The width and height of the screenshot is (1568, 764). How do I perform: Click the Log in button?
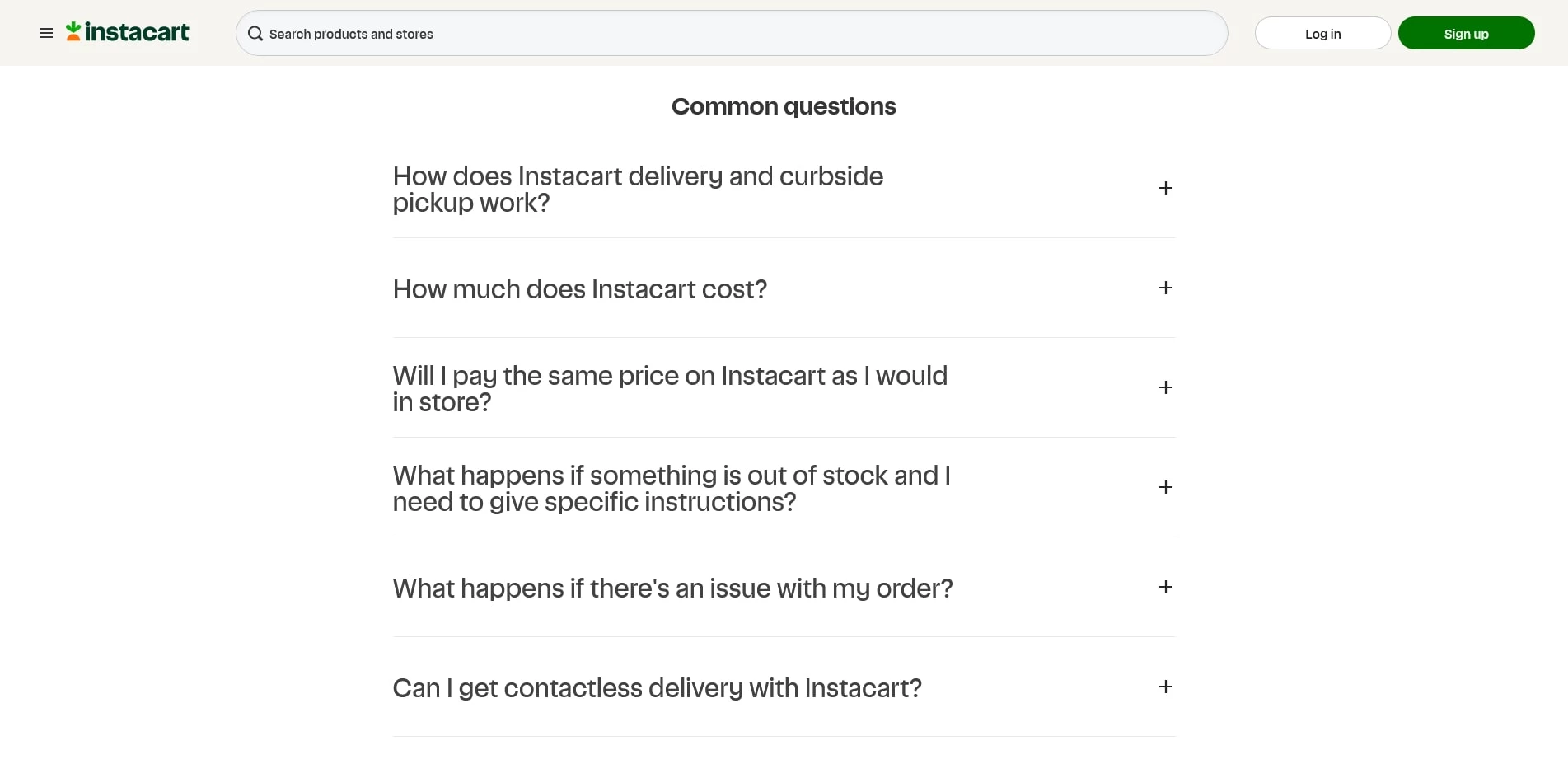1322,33
